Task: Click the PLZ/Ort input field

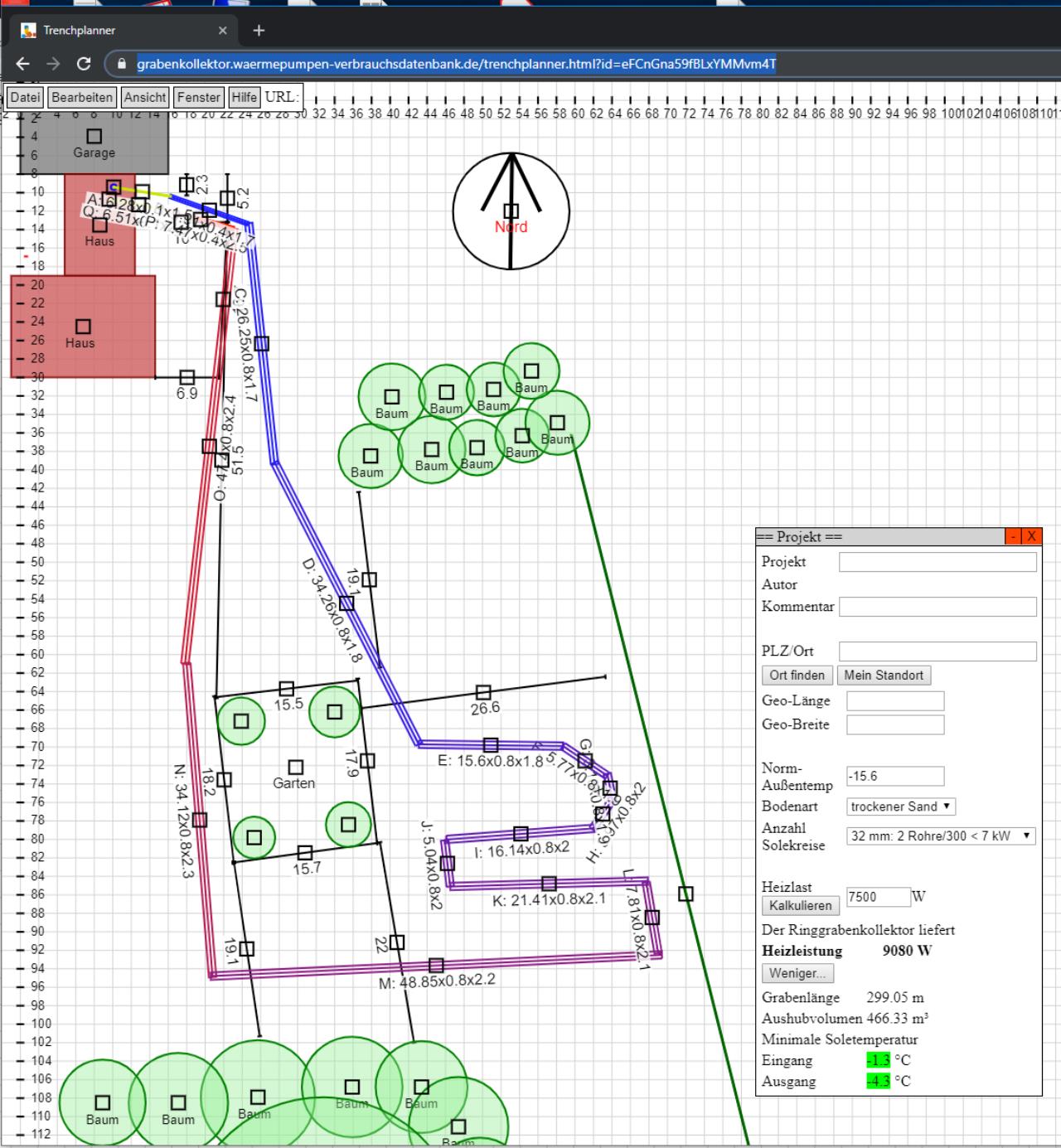Action: [x=937, y=652]
